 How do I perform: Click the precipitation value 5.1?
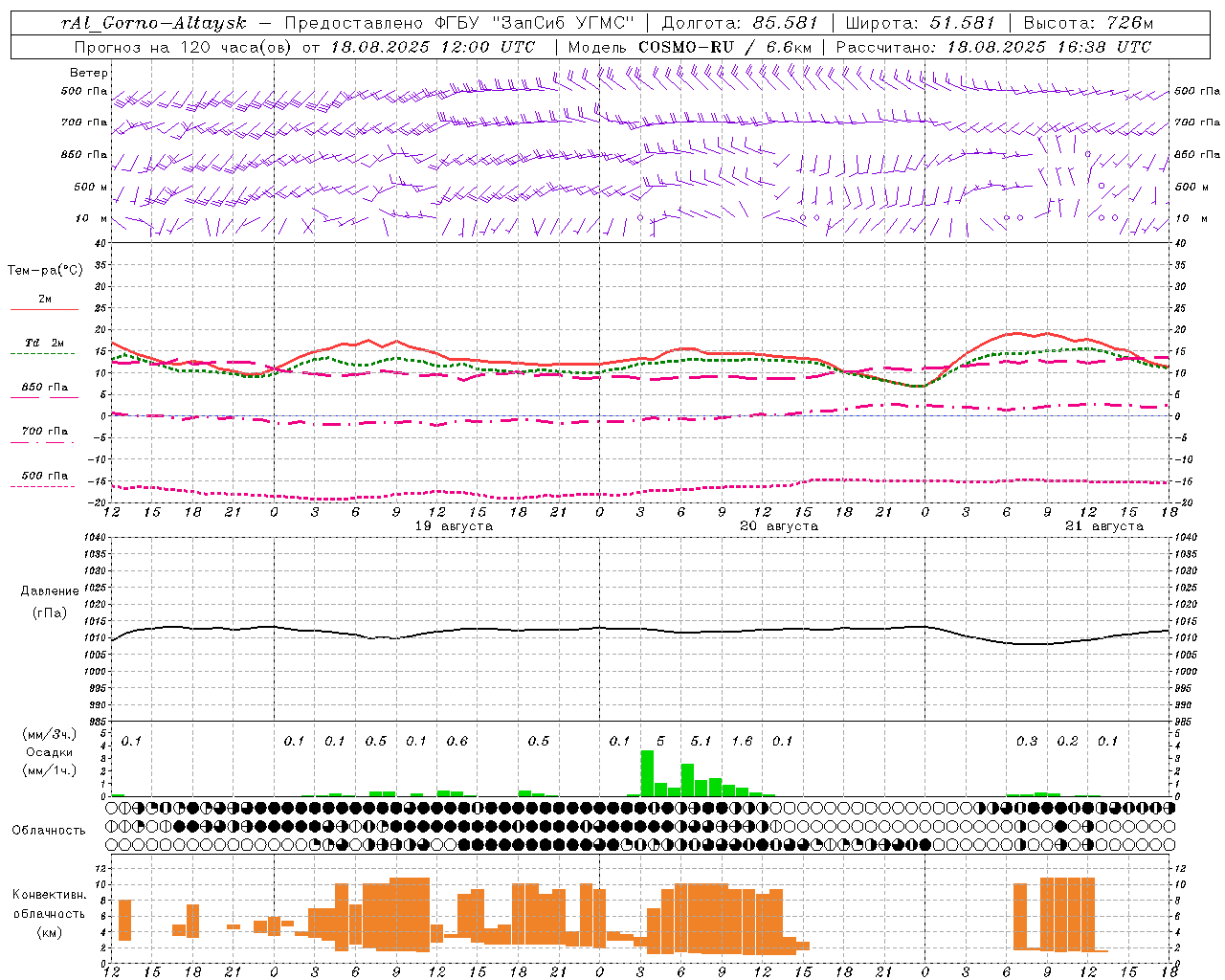coord(702,741)
